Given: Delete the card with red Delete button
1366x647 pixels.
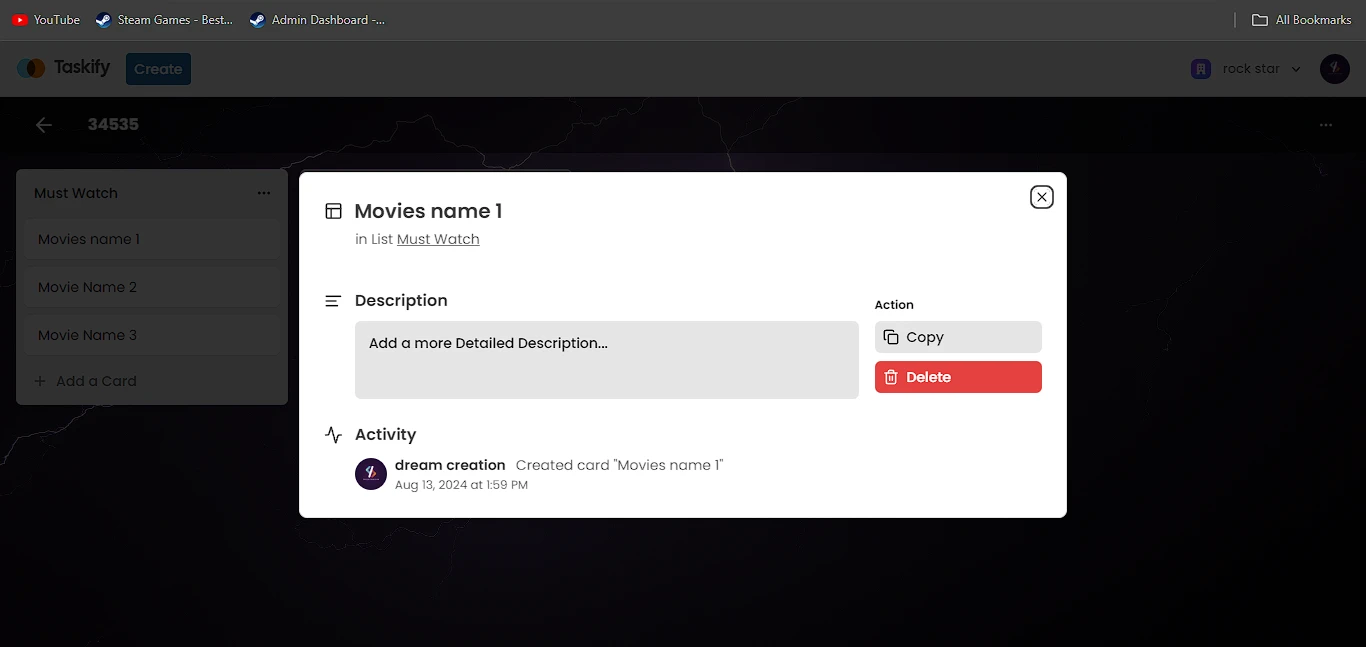Looking at the screenshot, I should 958,377.
